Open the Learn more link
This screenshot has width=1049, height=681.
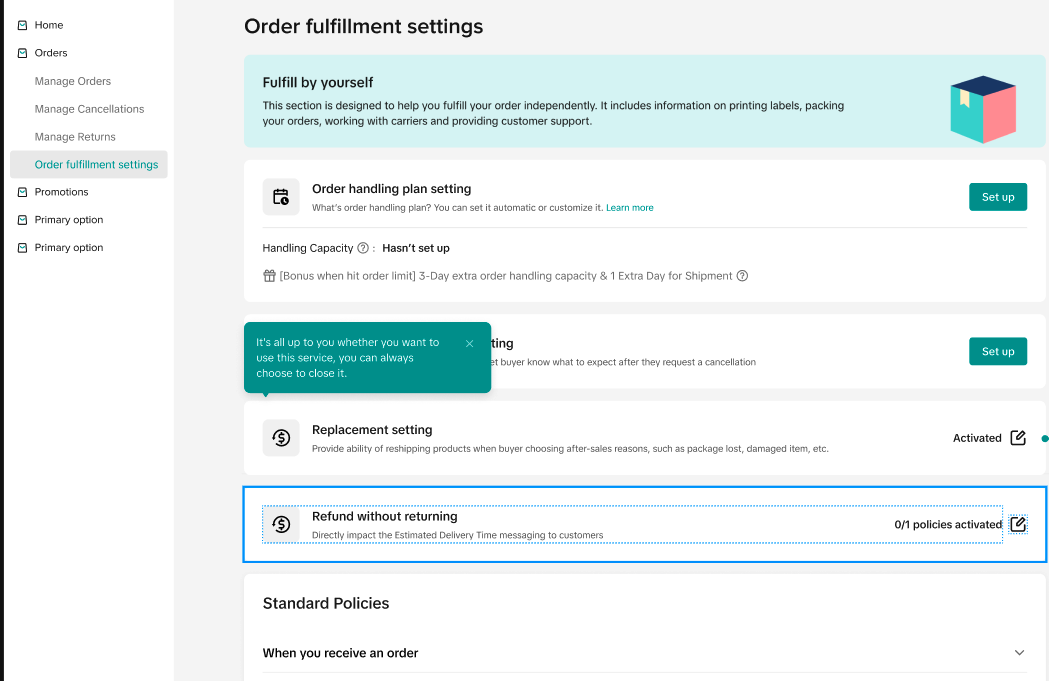(630, 208)
